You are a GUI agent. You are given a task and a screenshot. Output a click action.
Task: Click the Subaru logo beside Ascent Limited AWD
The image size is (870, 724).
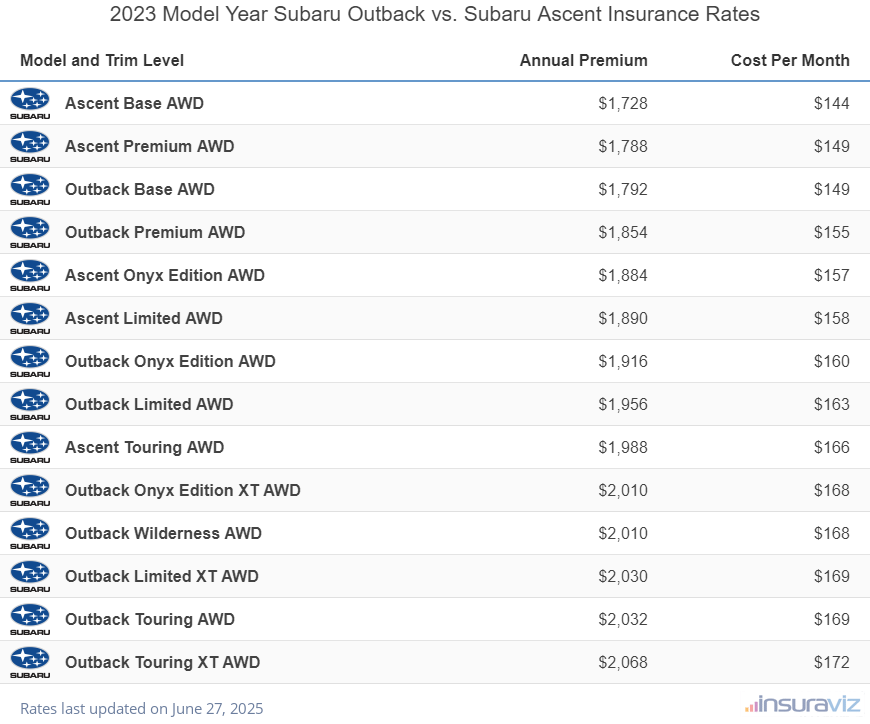(x=30, y=318)
